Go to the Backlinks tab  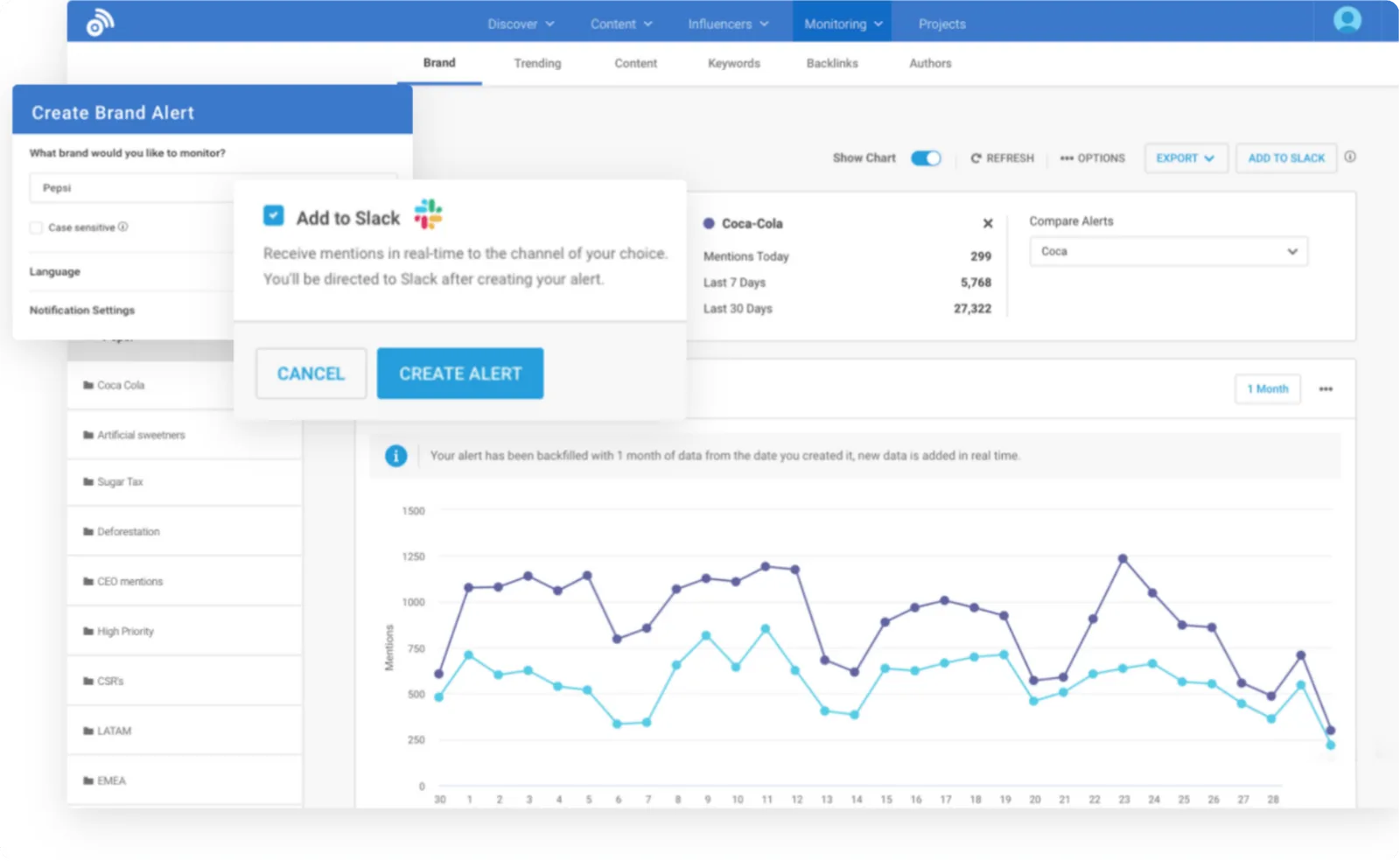pyautogui.click(x=831, y=63)
